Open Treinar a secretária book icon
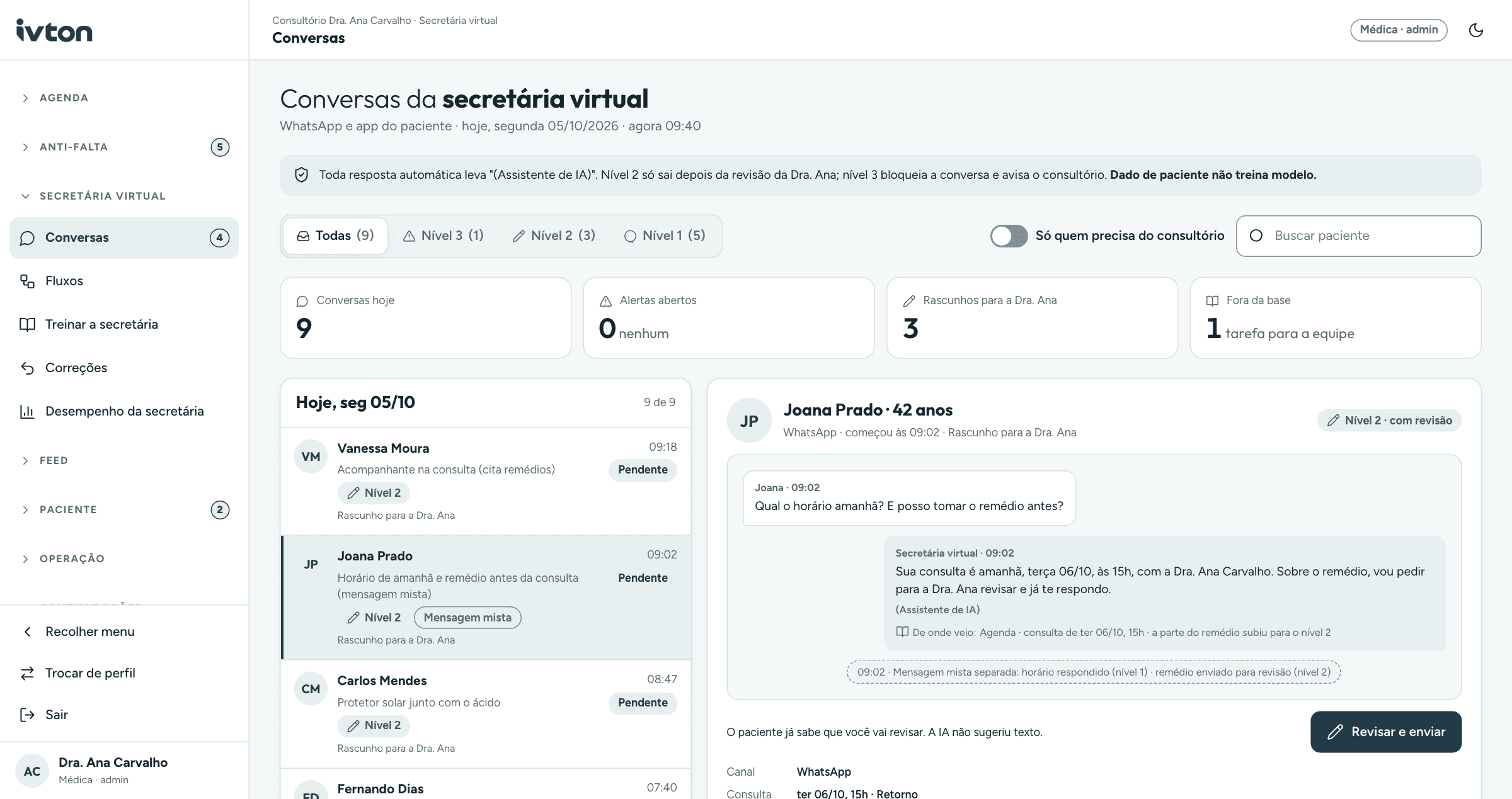1512x799 pixels. pyautogui.click(x=27, y=324)
